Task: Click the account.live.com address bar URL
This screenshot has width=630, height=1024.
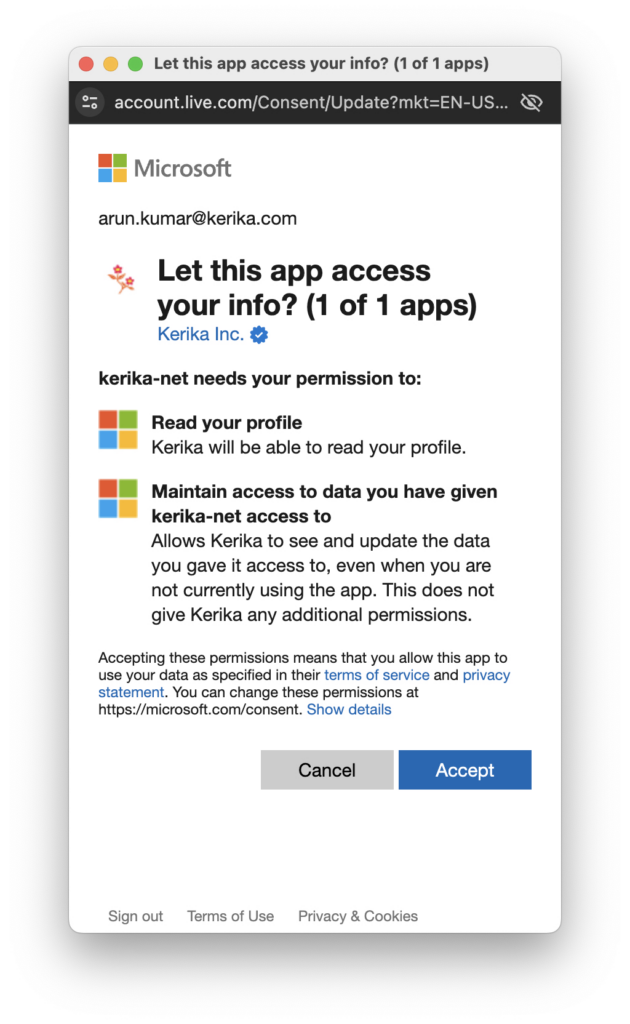Action: click(311, 103)
